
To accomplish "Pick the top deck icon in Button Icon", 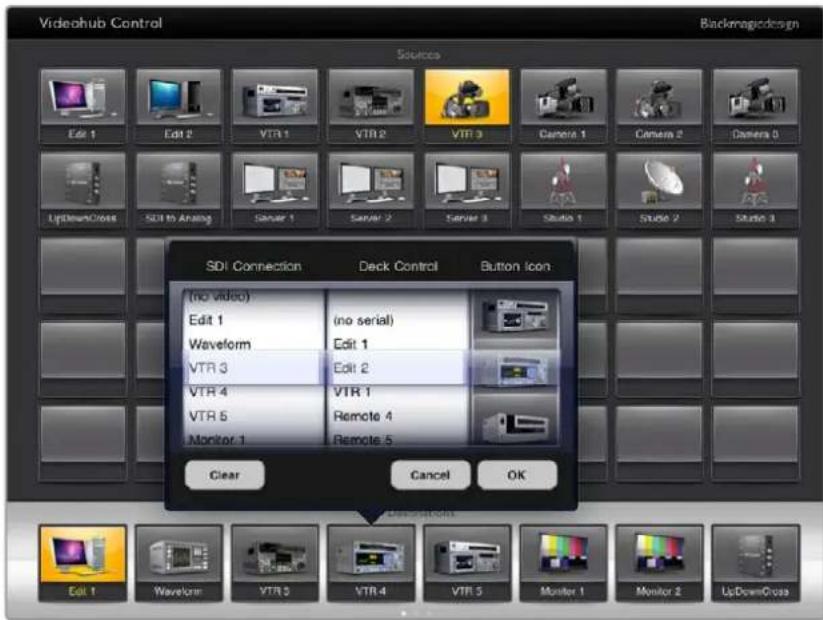I will (516, 316).
